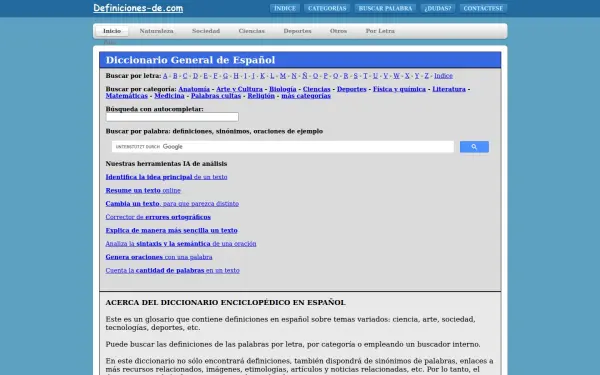Open the Religión category link
This screenshot has height=375, width=600.
[261, 96]
